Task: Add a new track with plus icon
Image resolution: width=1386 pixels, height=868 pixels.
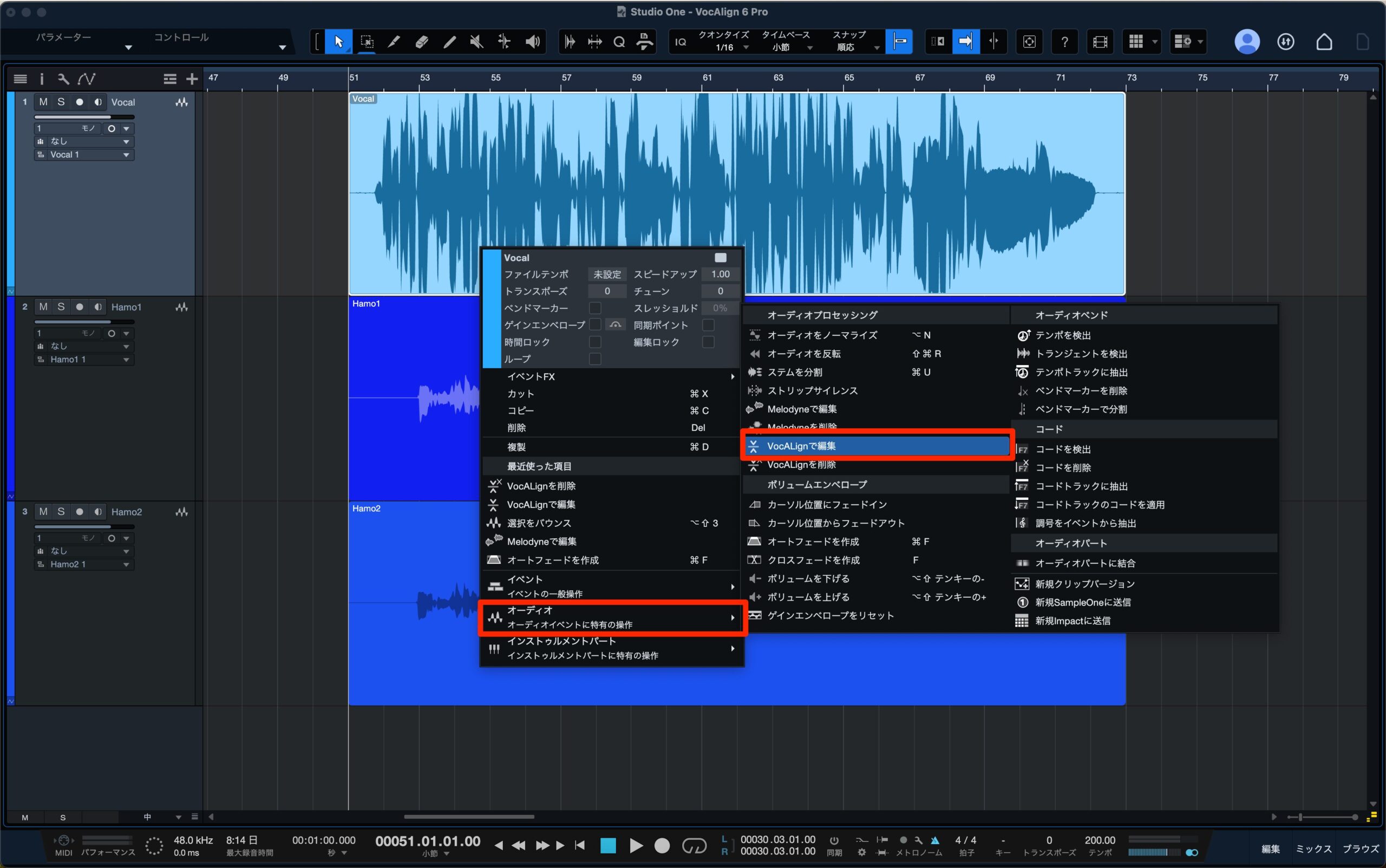Action: pyautogui.click(x=192, y=79)
